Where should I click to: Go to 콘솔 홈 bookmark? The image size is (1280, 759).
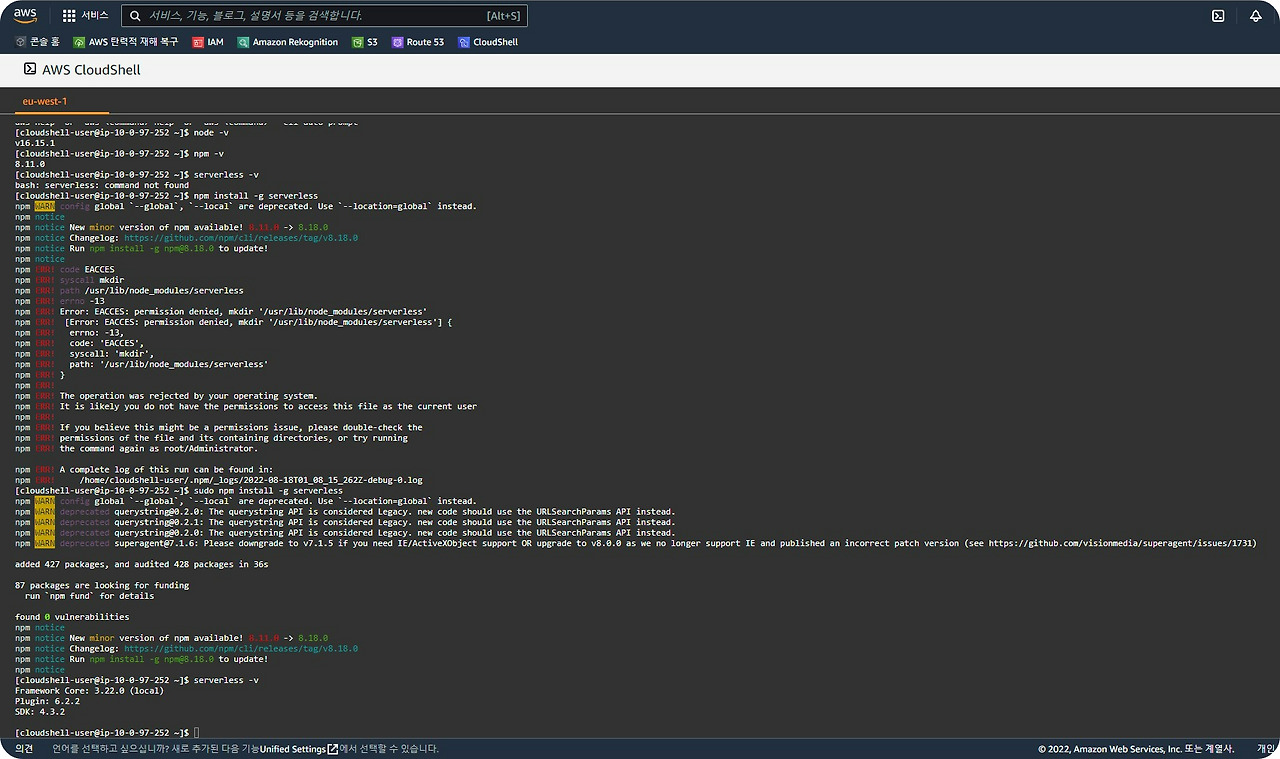(x=38, y=42)
